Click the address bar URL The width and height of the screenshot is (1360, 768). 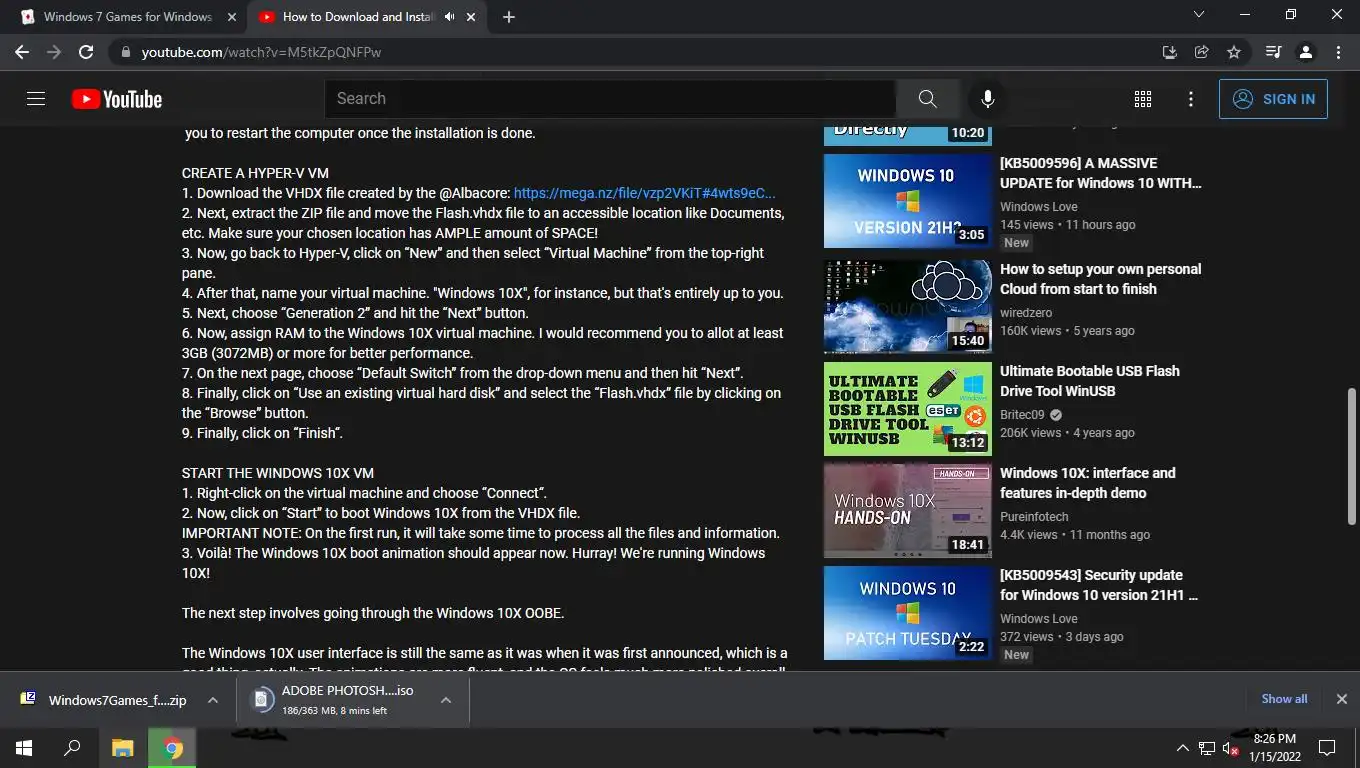pyautogui.click(x=261, y=52)
